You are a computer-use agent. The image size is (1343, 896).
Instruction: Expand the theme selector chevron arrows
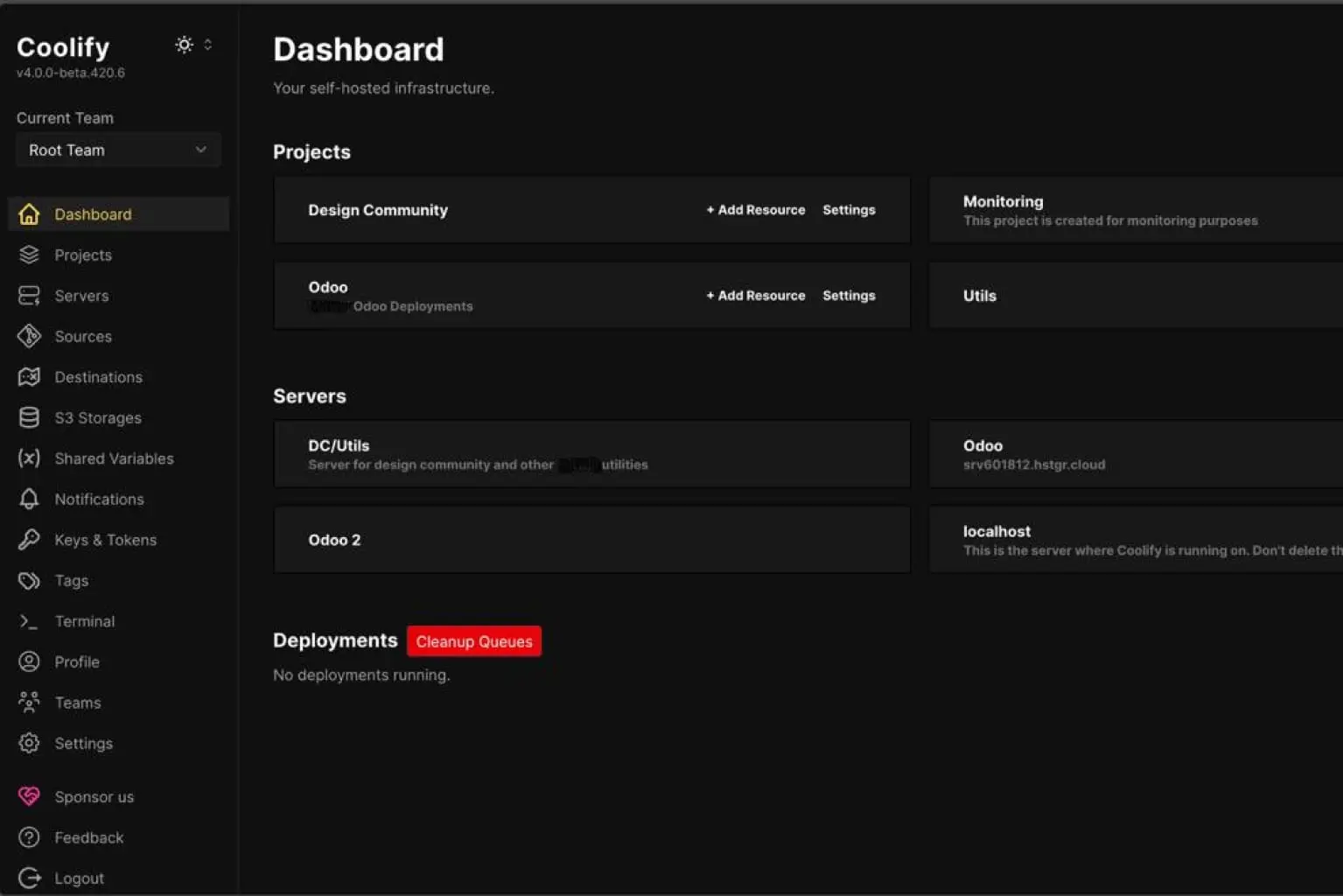pos(208,45)
